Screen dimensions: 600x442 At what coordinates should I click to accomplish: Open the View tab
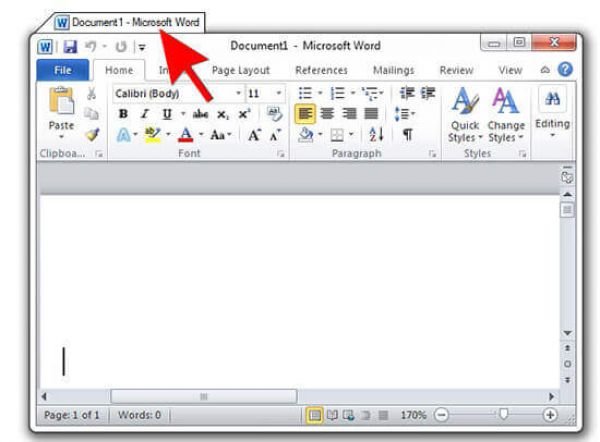pos(510,70)
